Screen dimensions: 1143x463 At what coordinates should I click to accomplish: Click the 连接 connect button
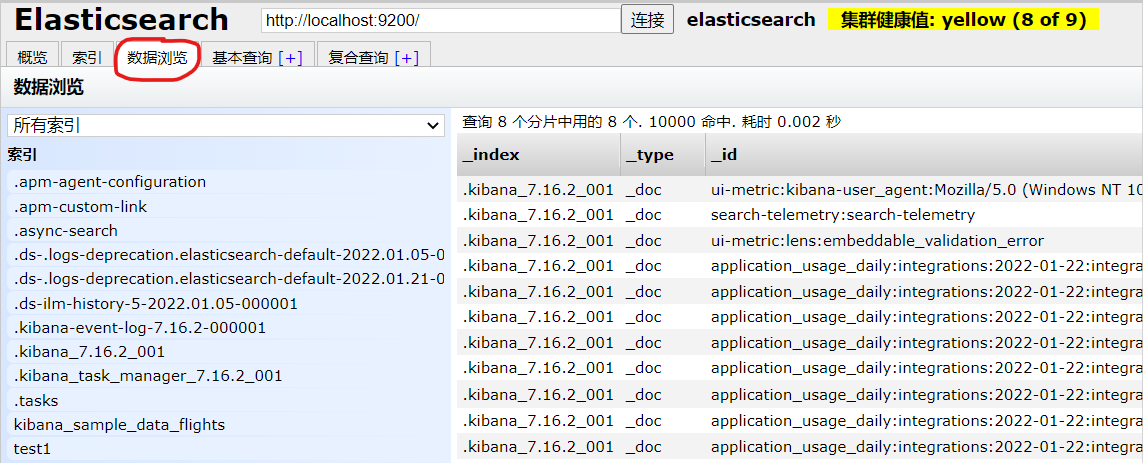647,20
